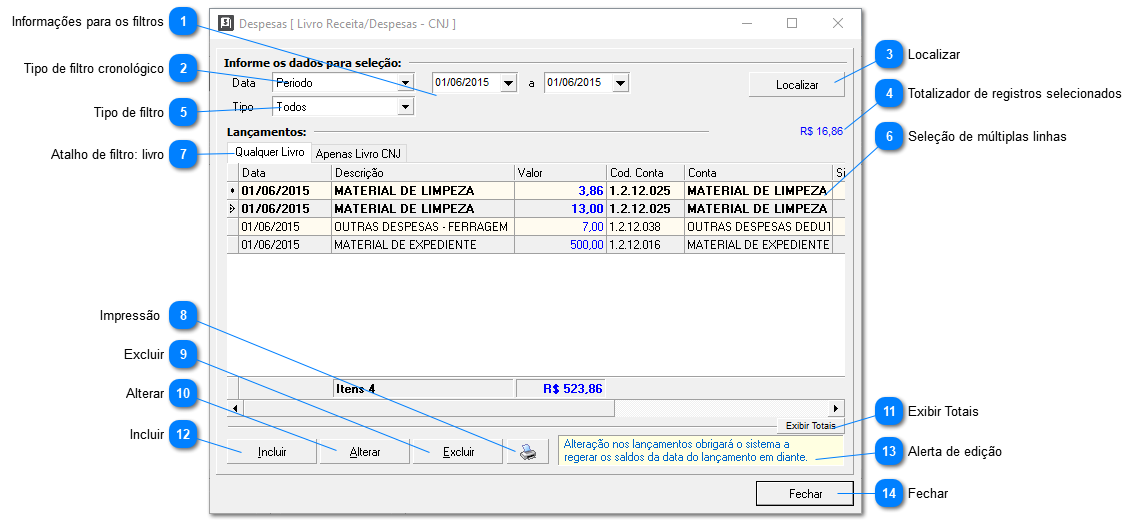Screen dimensions: 1138x523
Task: Click the selected total R$ 16,86
Action: [822, 131]
